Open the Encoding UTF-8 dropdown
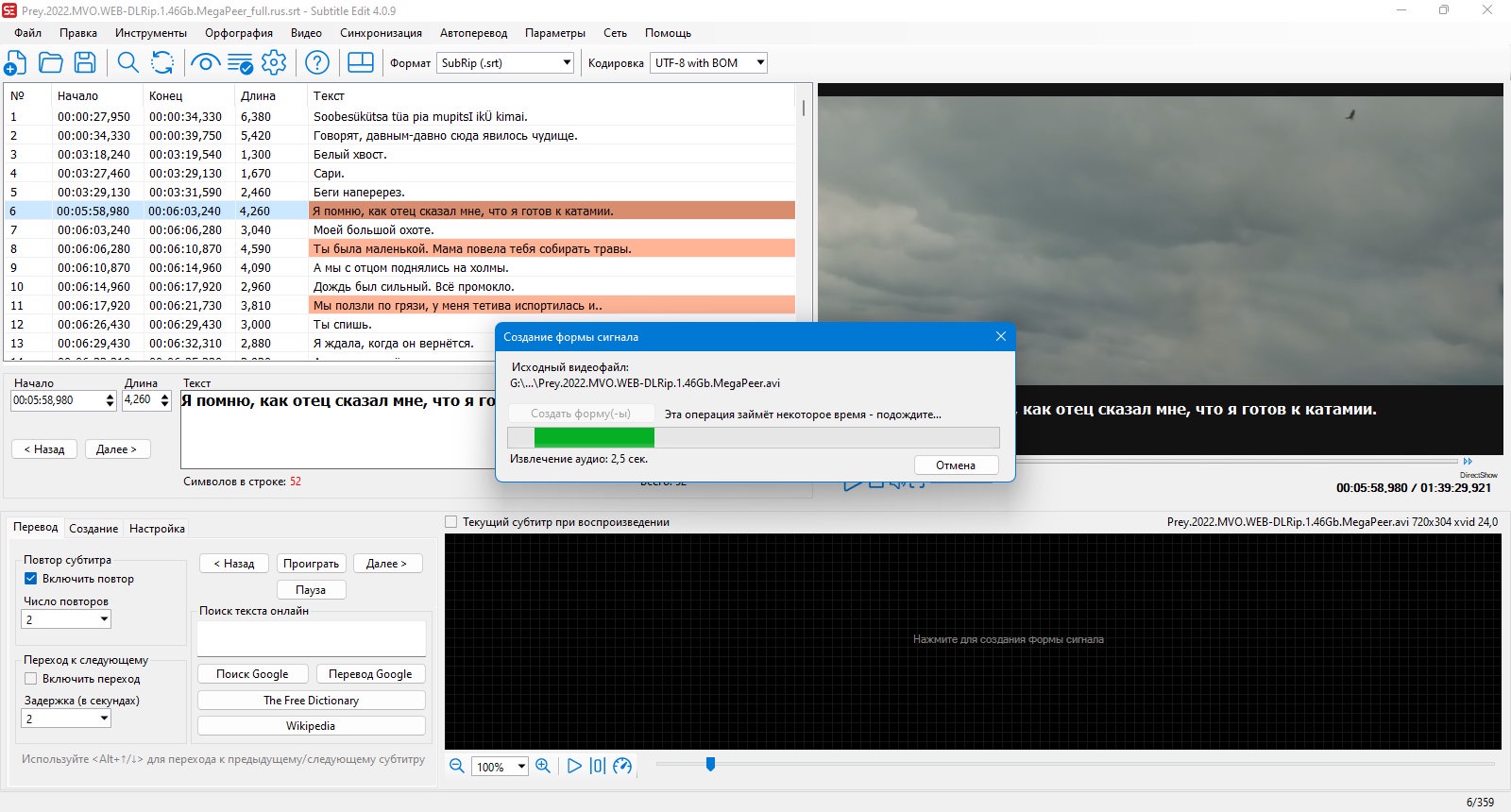 pos(708,63)
